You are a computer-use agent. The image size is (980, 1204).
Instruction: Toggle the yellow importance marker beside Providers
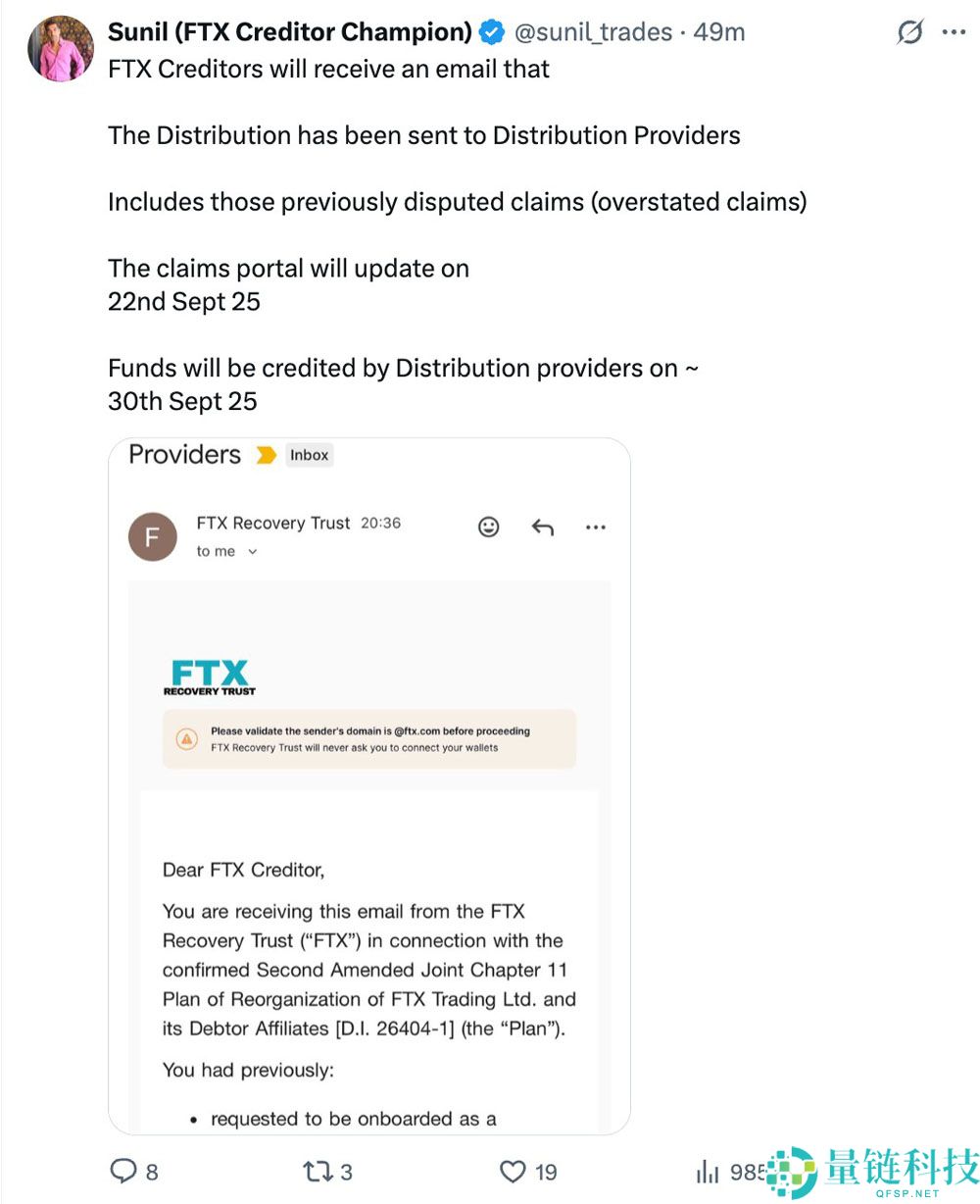pyautogui.click(x=266, y=455)
